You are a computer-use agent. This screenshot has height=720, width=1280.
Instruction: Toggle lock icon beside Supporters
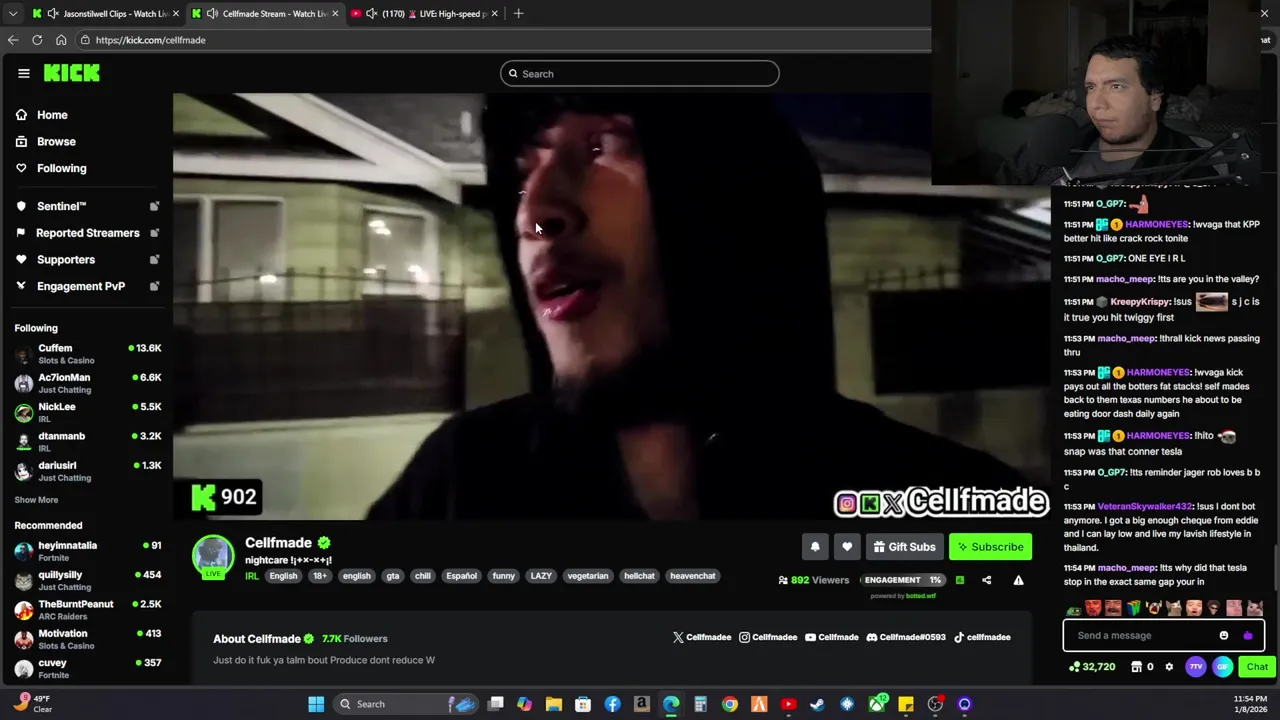(154, 259)
